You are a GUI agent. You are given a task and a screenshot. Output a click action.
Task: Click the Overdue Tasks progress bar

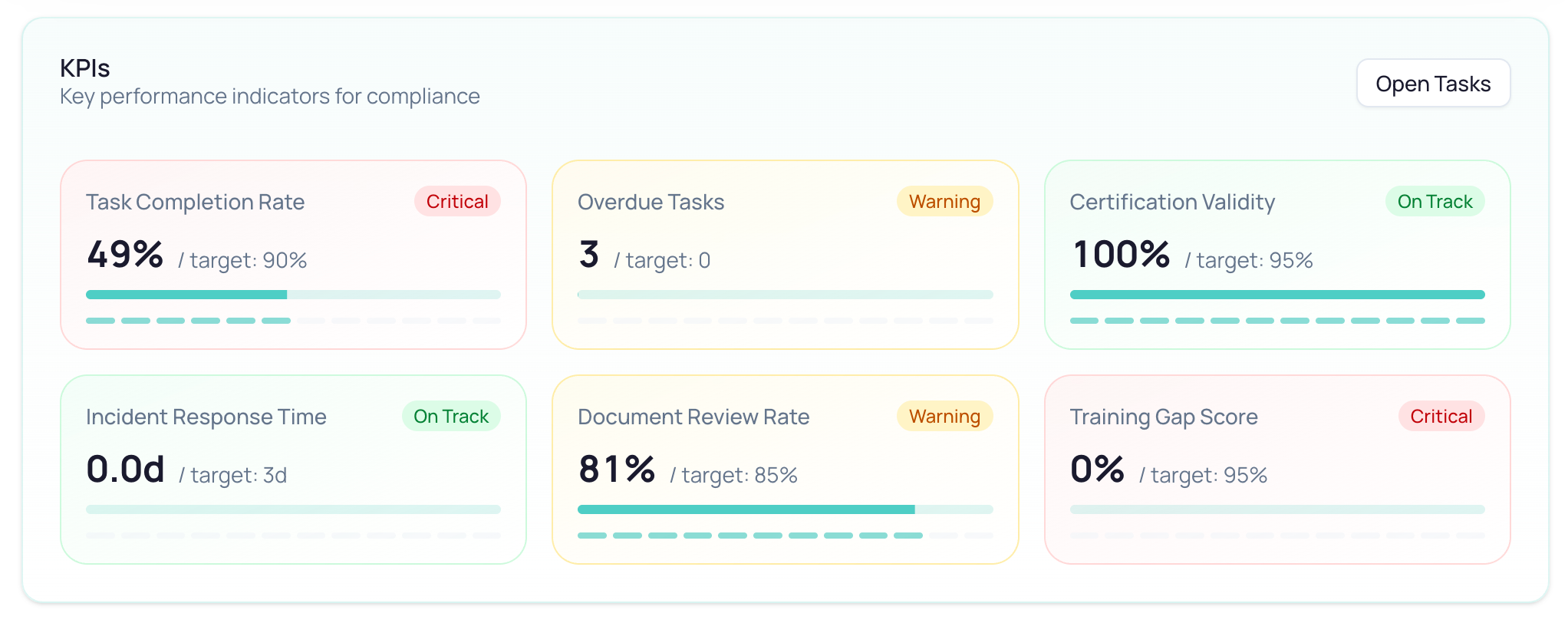click(x=786, y=295)
